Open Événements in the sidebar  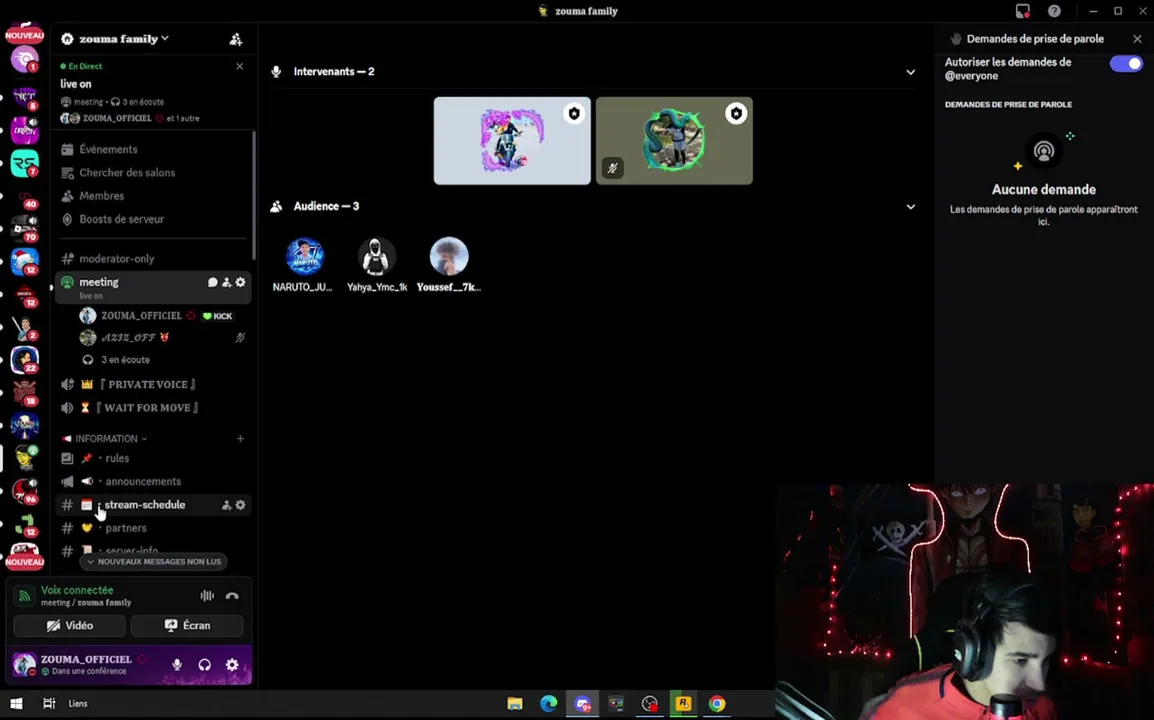(108, 149)
